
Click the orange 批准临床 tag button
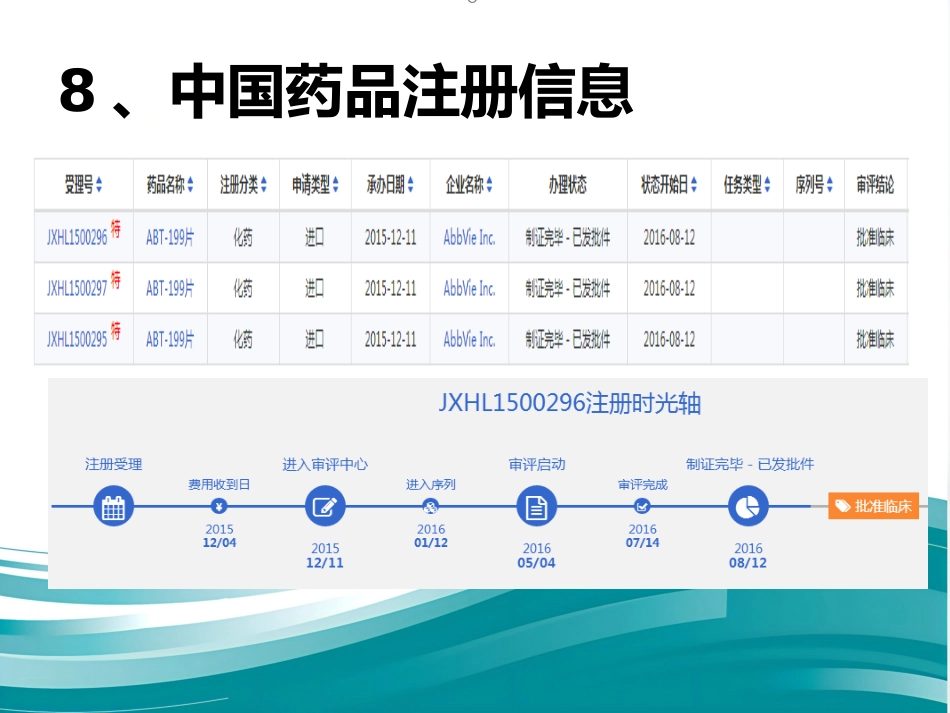click(874, 506)
